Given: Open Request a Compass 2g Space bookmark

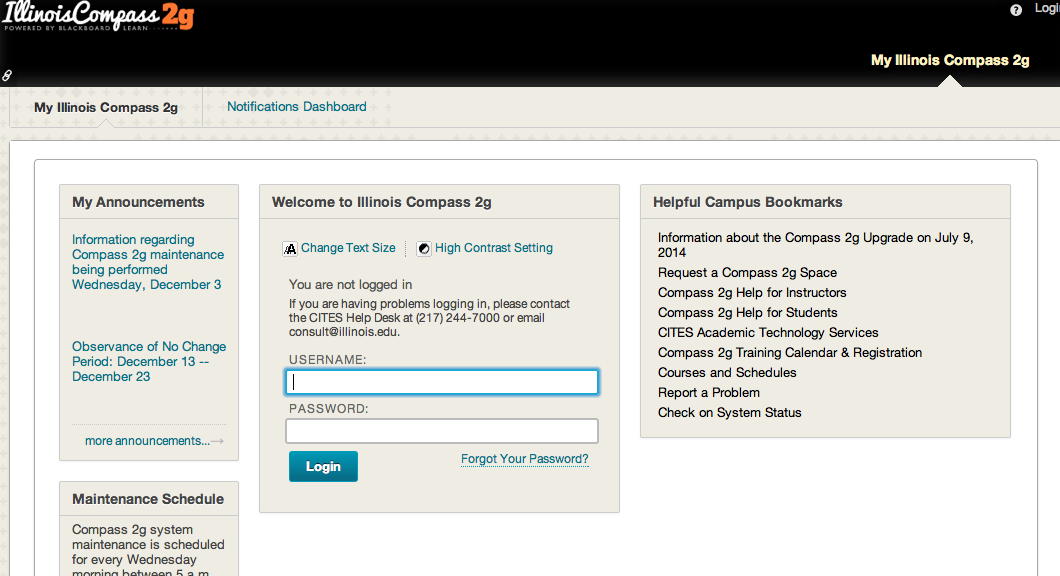Looking at the screenshot, I should pyautogui.click(x=747, y=273).
